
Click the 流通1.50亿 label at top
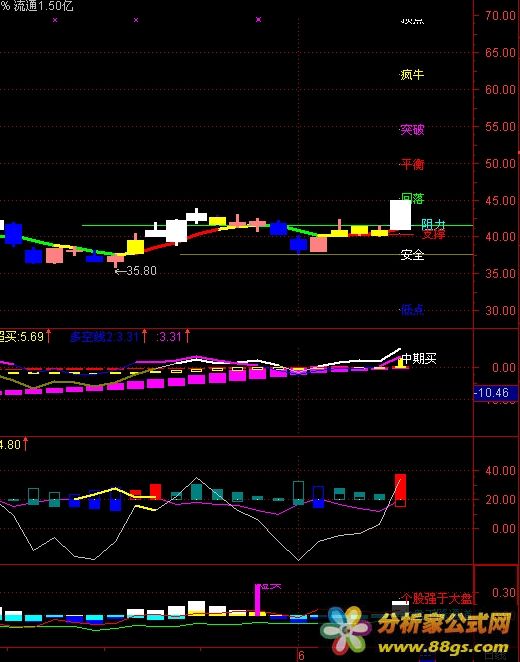(43, 6)
